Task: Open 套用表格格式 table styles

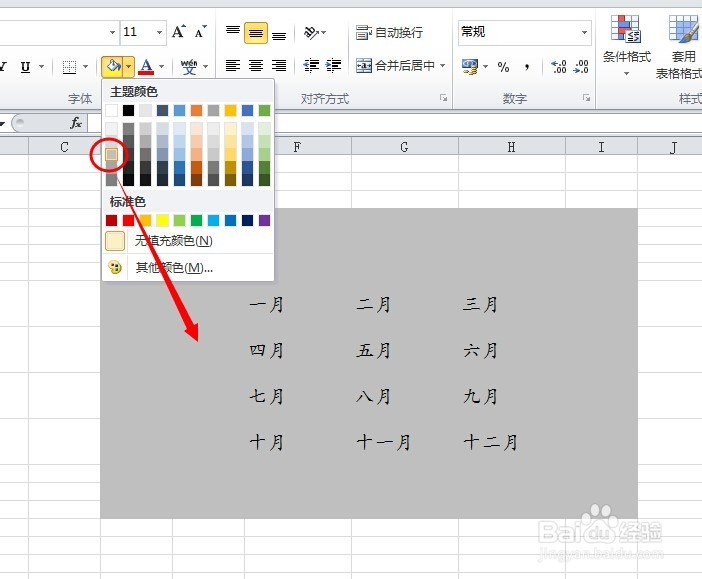Action: 681,47
